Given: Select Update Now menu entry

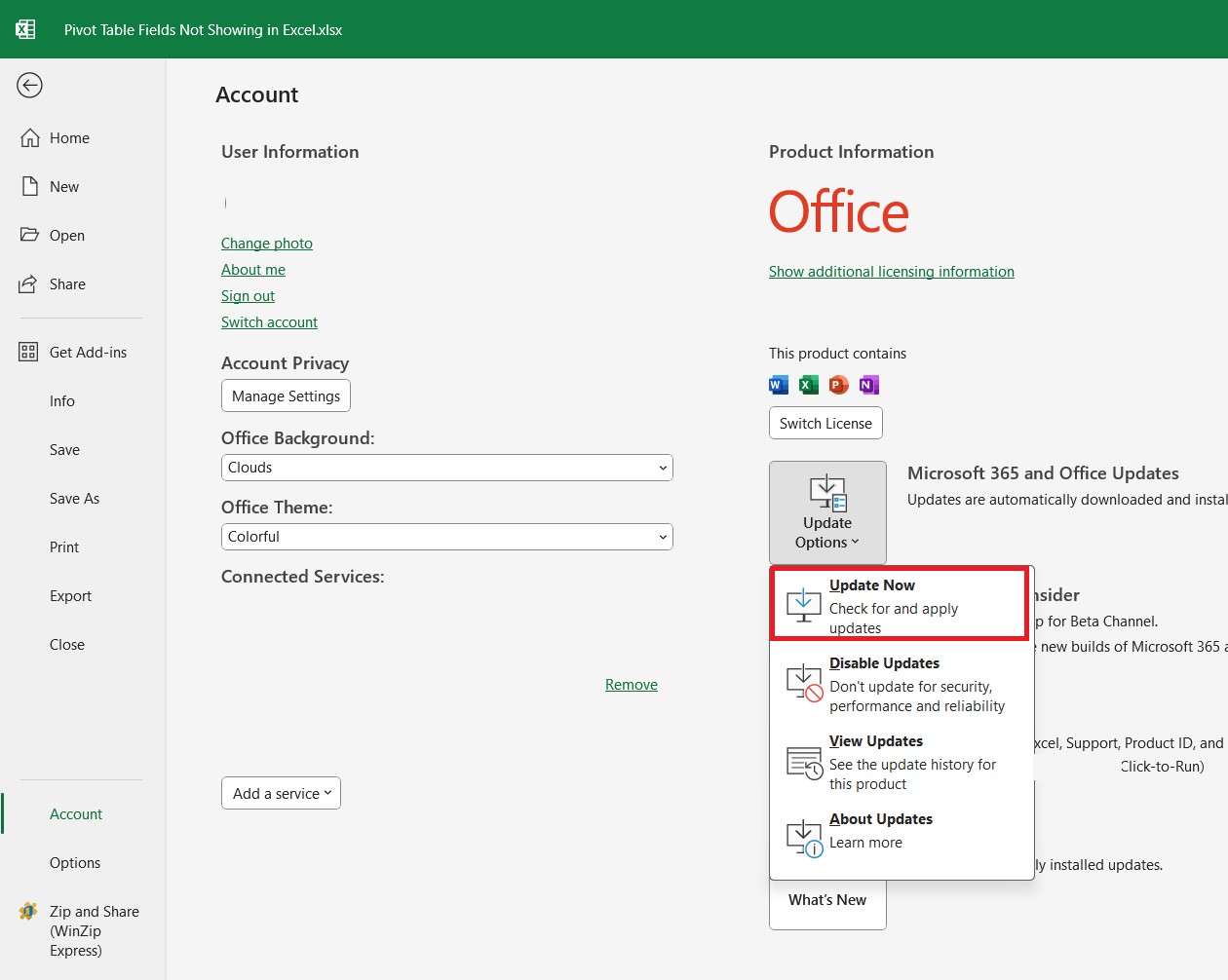Looking at the screenshot, I should pos(900,605).
